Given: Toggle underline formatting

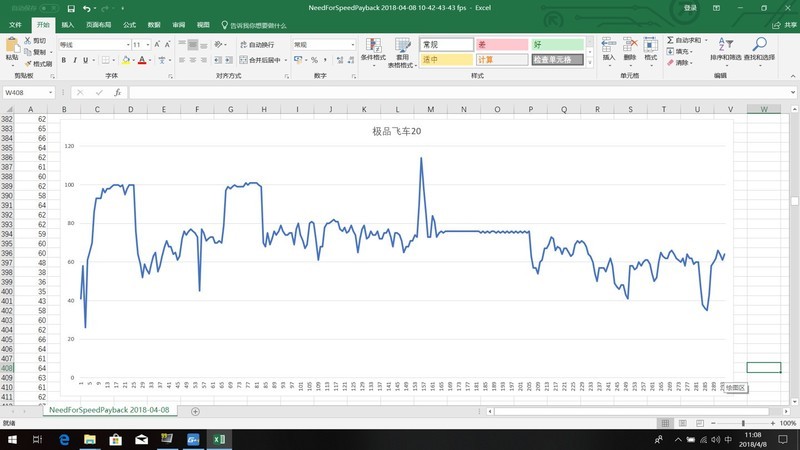Looking at the screenshot, I should pyautogui.click(x=86, y=60).
